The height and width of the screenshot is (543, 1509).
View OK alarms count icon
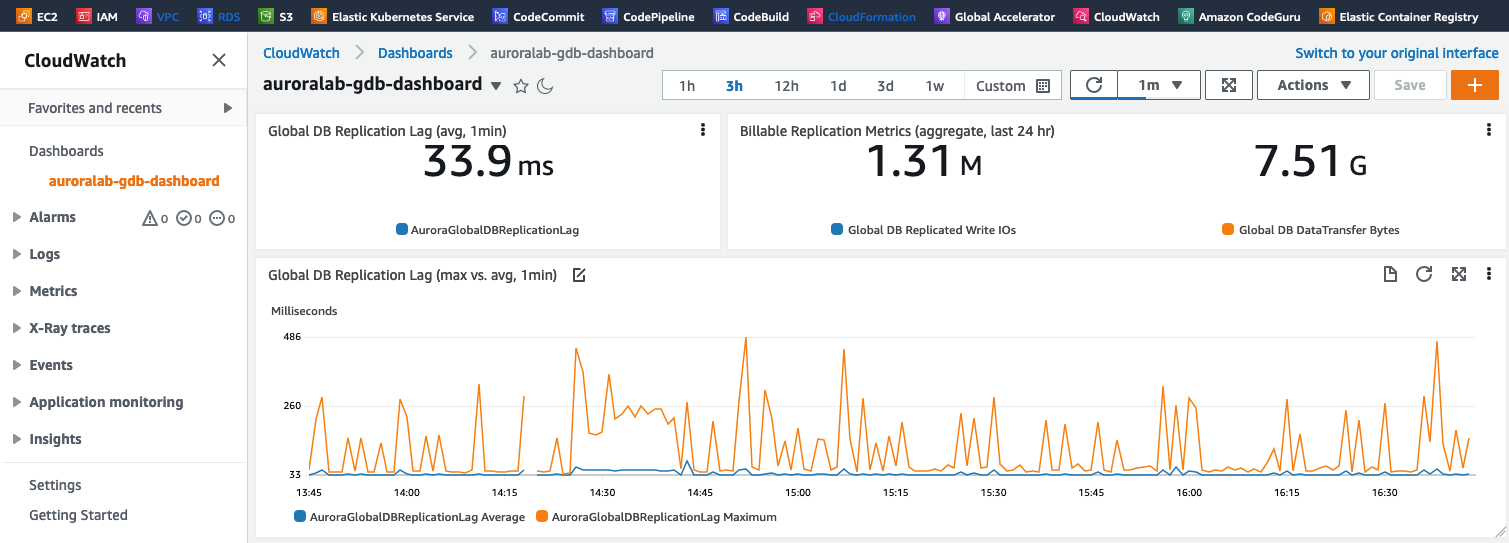(x=183, y=218)
